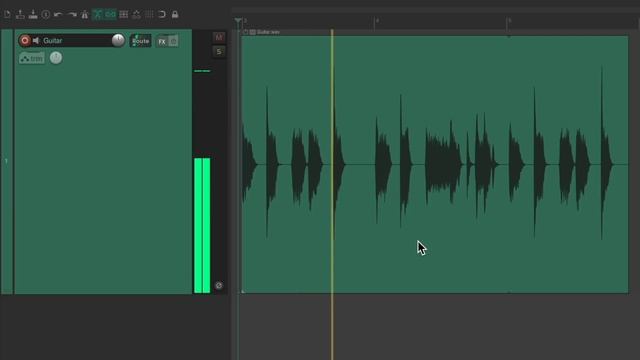This screenshot has width=640, height=360.
Task: Save the project with the toolbar icon
Action: click(33, 15)
